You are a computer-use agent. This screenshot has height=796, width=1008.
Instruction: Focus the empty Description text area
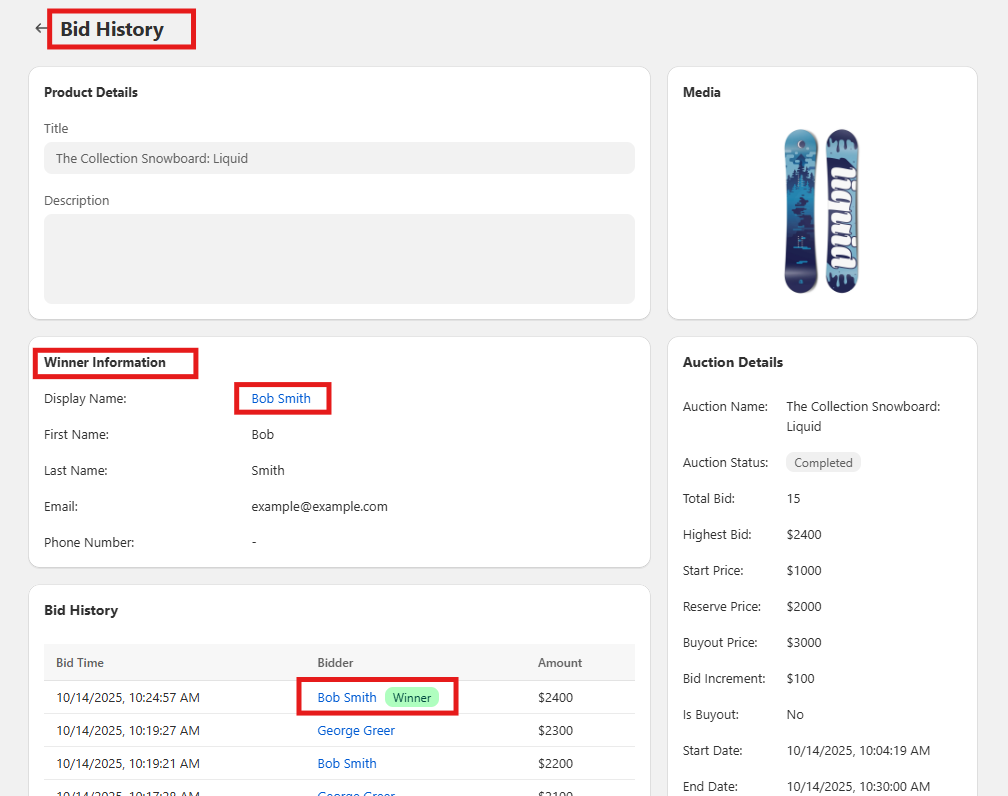click(x=339, y=258)
